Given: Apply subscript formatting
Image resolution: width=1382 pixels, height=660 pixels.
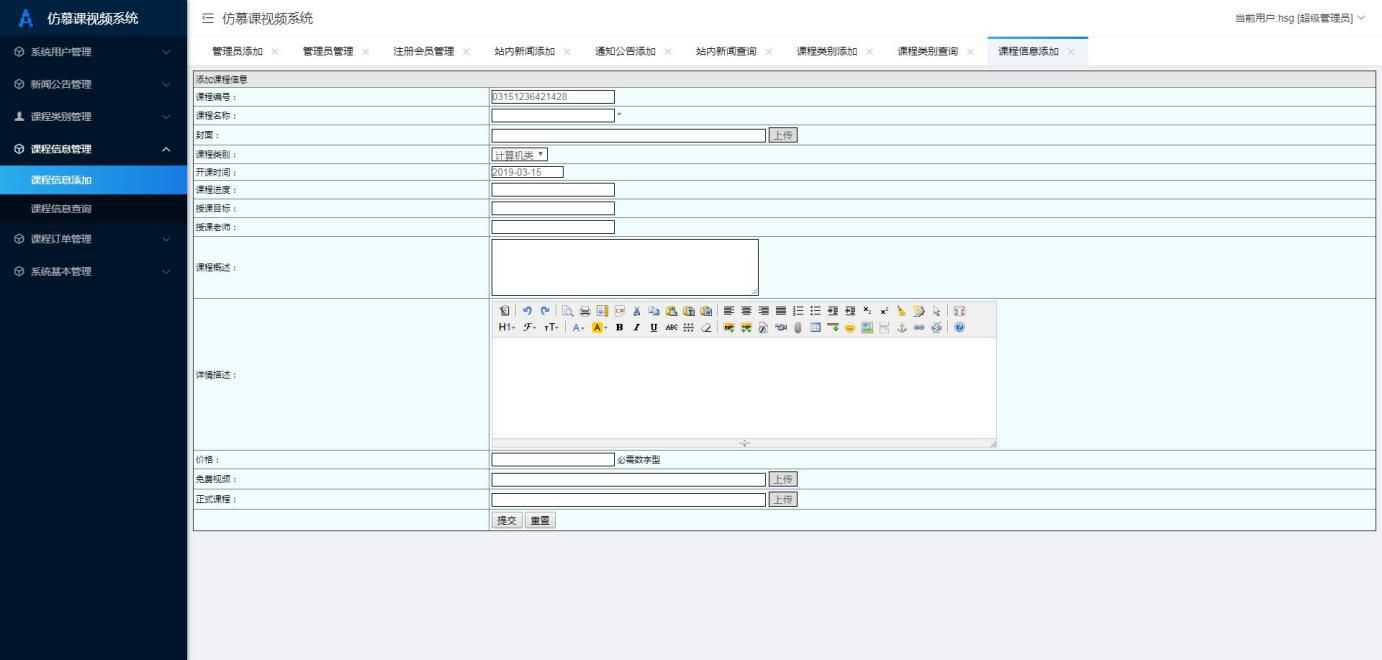Looking at the screenshot, I should click(866, 311).
